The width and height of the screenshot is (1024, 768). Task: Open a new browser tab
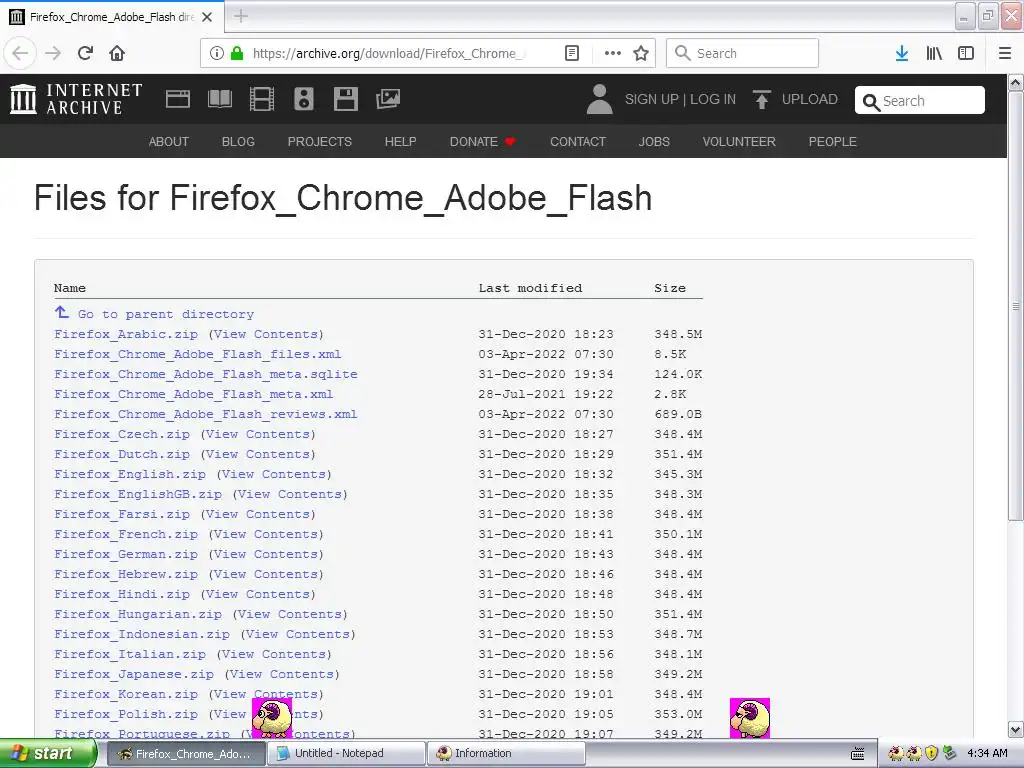point(241,16)
